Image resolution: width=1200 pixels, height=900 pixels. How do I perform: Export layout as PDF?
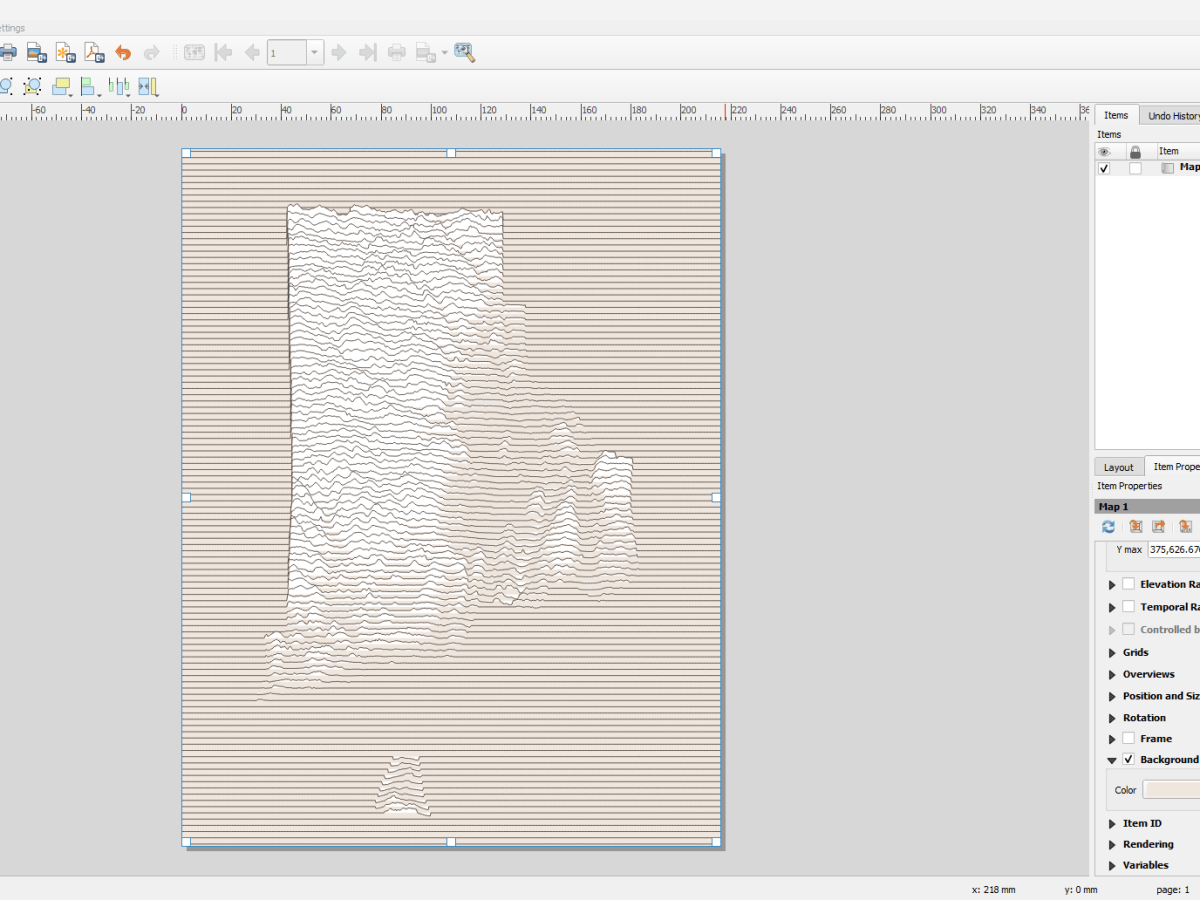pos(92,52)
